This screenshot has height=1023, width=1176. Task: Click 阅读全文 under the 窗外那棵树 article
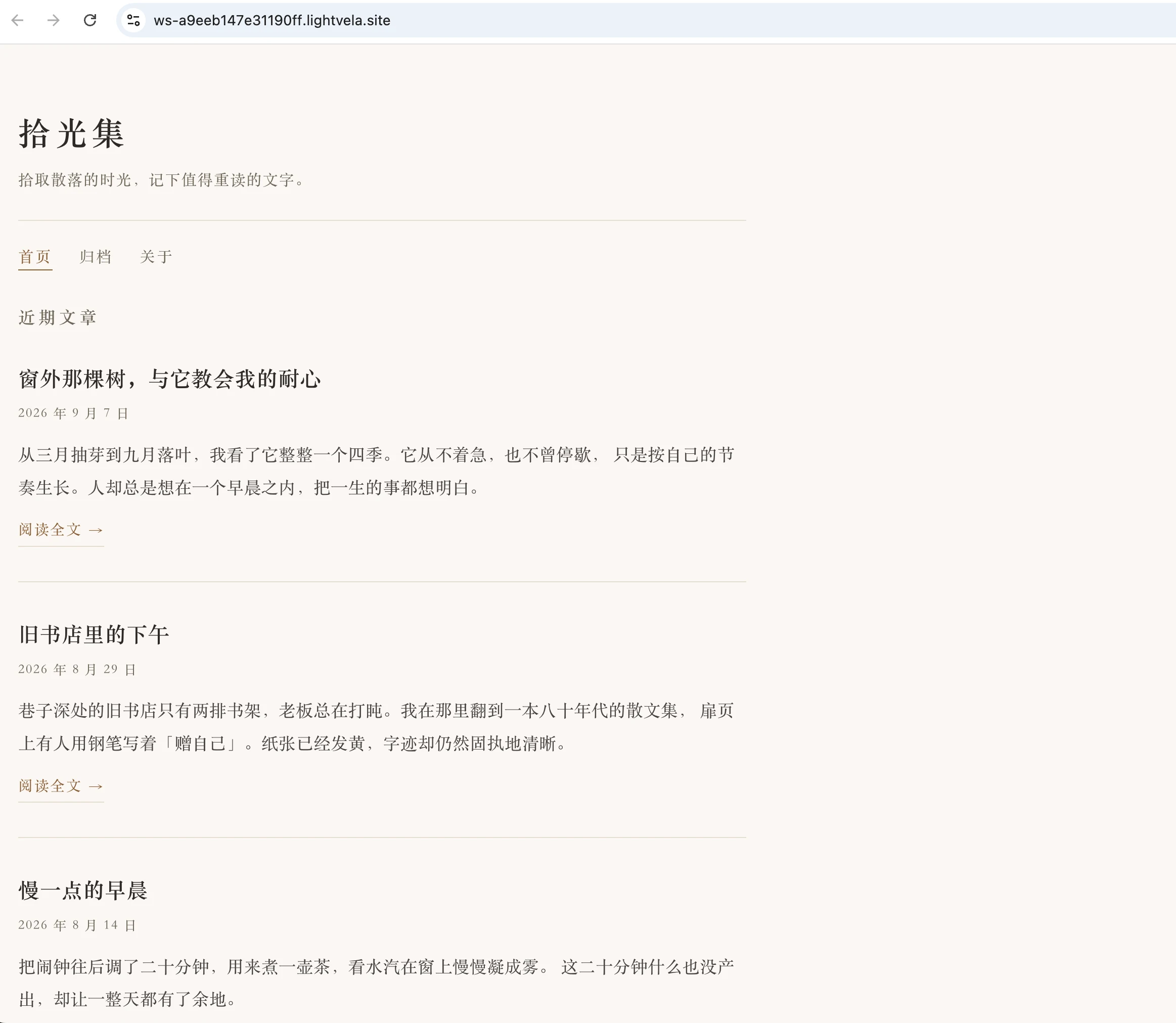pos(61,530)
